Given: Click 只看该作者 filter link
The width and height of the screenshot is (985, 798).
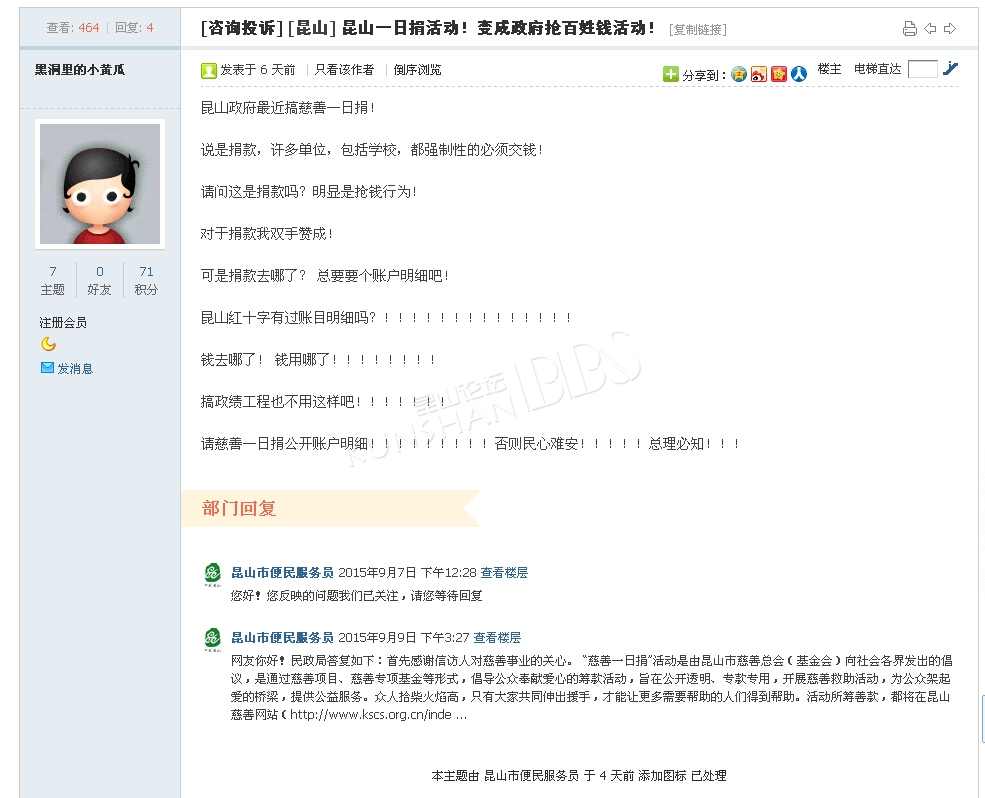Looking at the screenshot, I should pyautogui.click(x=344, y=70).
